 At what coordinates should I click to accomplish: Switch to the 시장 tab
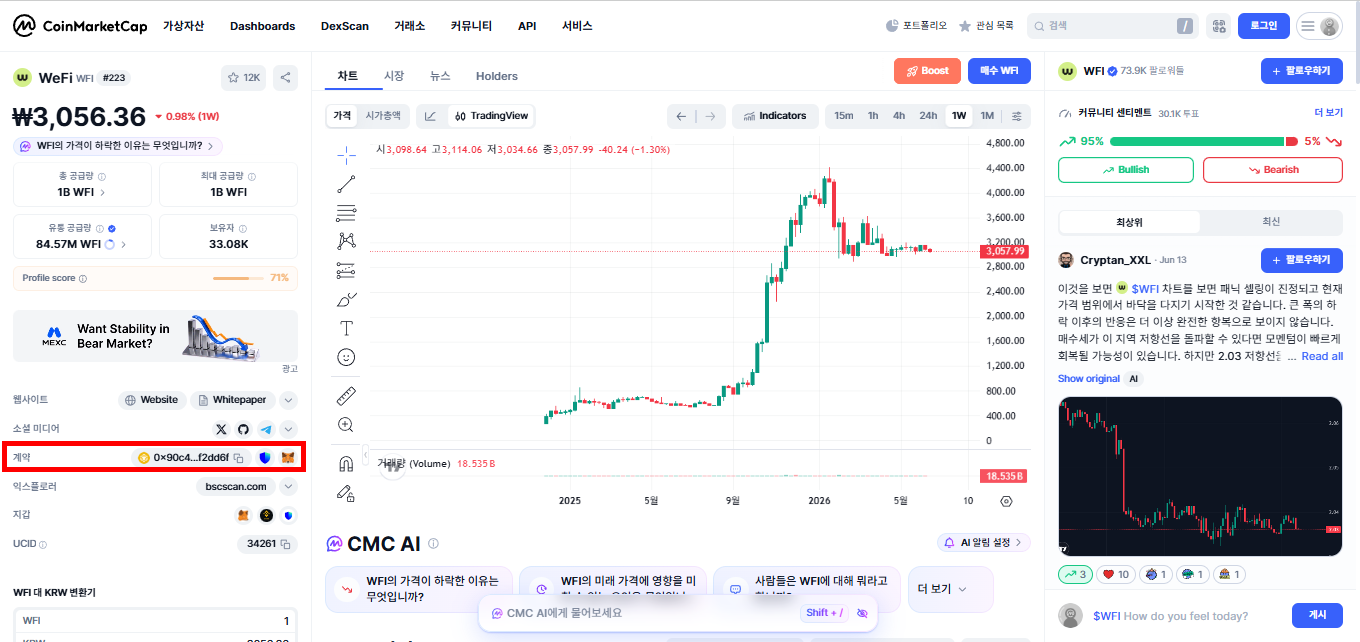[x=394, y=76]
